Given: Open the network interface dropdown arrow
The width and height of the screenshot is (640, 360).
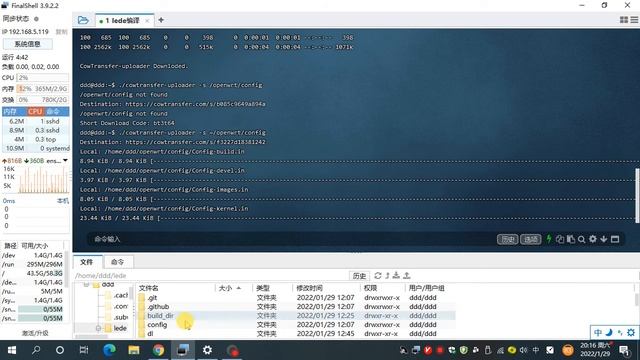Looking at the screenshot, I should [x=65, y=161].
